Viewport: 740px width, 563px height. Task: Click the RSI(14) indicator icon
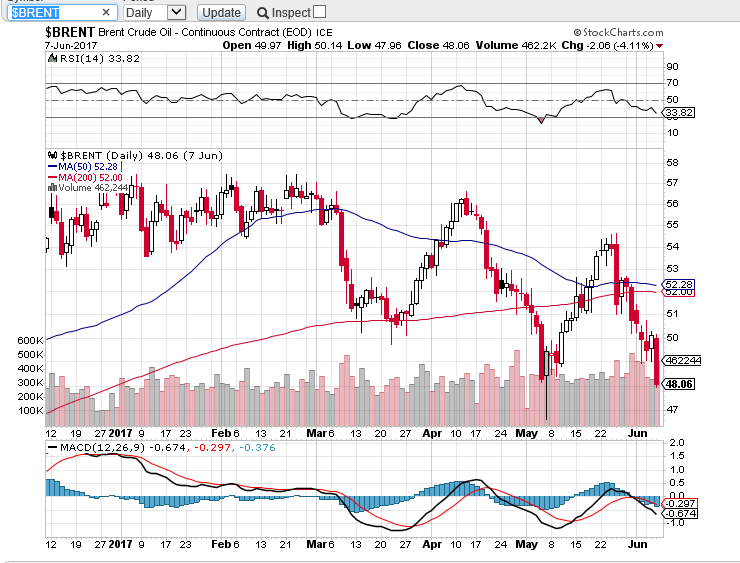[x=52, y=59]
